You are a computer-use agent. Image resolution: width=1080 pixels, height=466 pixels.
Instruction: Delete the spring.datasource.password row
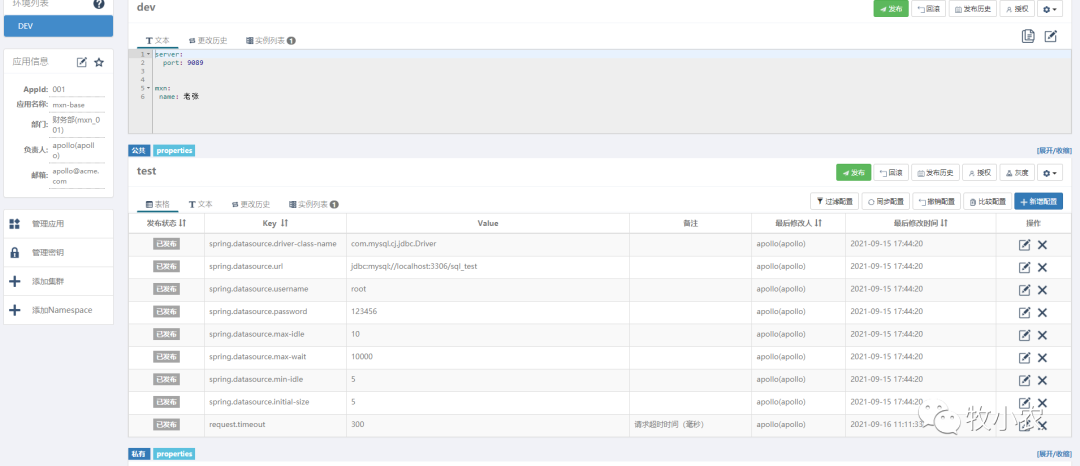coord(1042,312)
